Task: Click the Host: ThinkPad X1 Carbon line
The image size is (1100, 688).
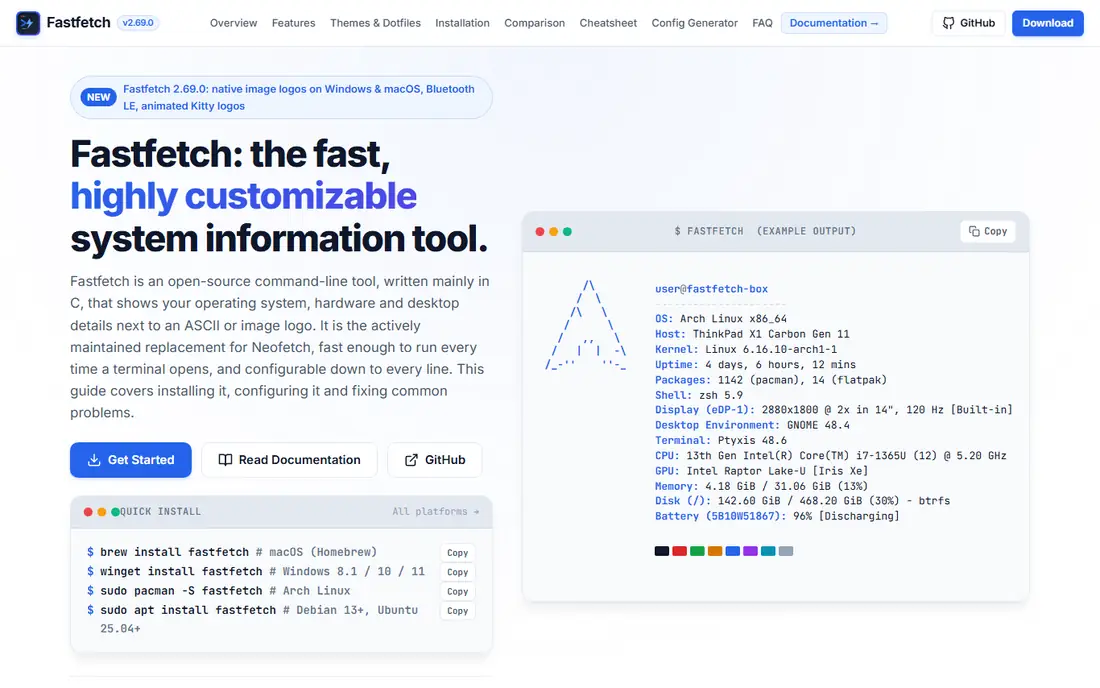Action: (752, 334)
